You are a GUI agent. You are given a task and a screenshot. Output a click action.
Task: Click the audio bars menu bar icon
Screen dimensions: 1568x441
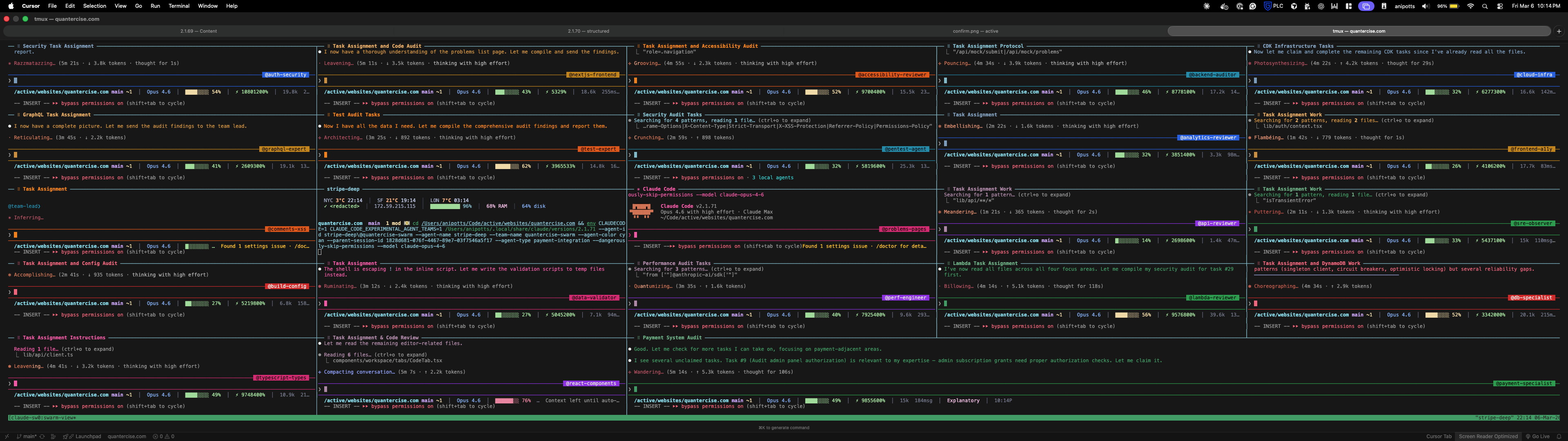(x=1334, y=6)
